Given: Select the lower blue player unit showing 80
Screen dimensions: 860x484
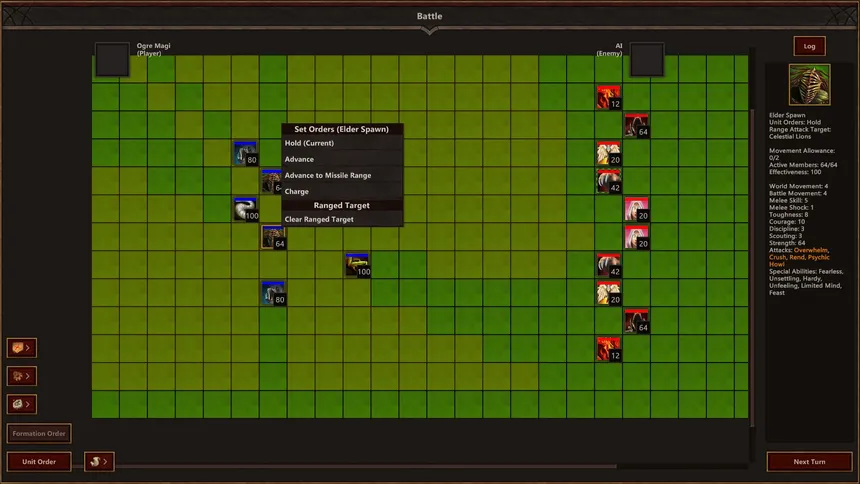Looking at the screenshot, I should click(273, 293).
